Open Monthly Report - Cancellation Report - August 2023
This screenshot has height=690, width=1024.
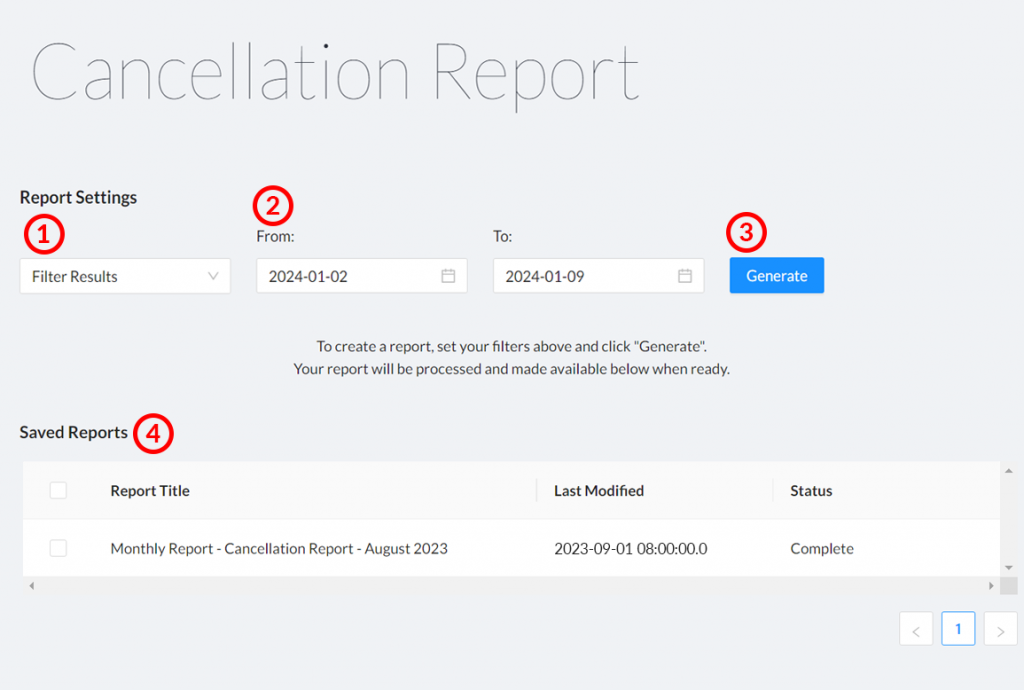pos(279,548)
